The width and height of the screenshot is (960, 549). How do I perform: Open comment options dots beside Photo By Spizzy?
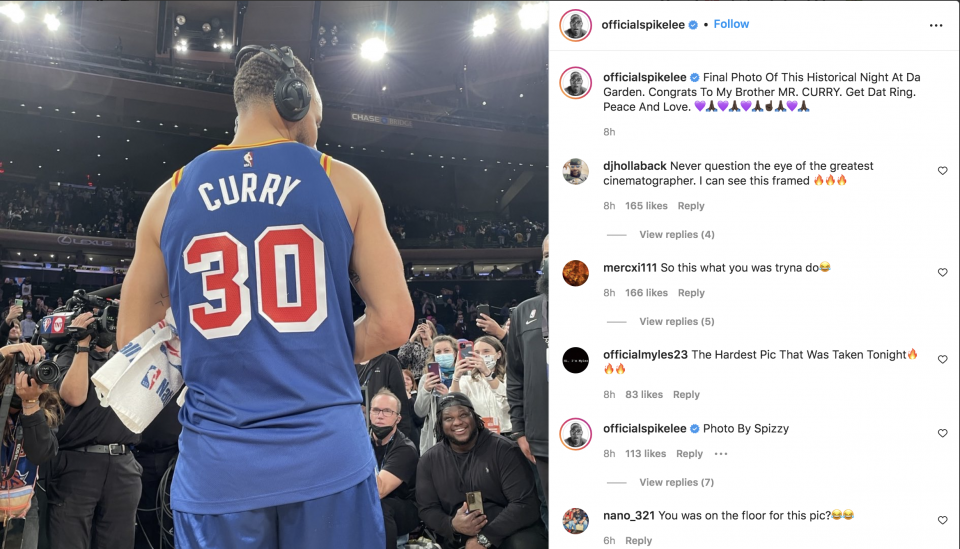click(721, 454)
